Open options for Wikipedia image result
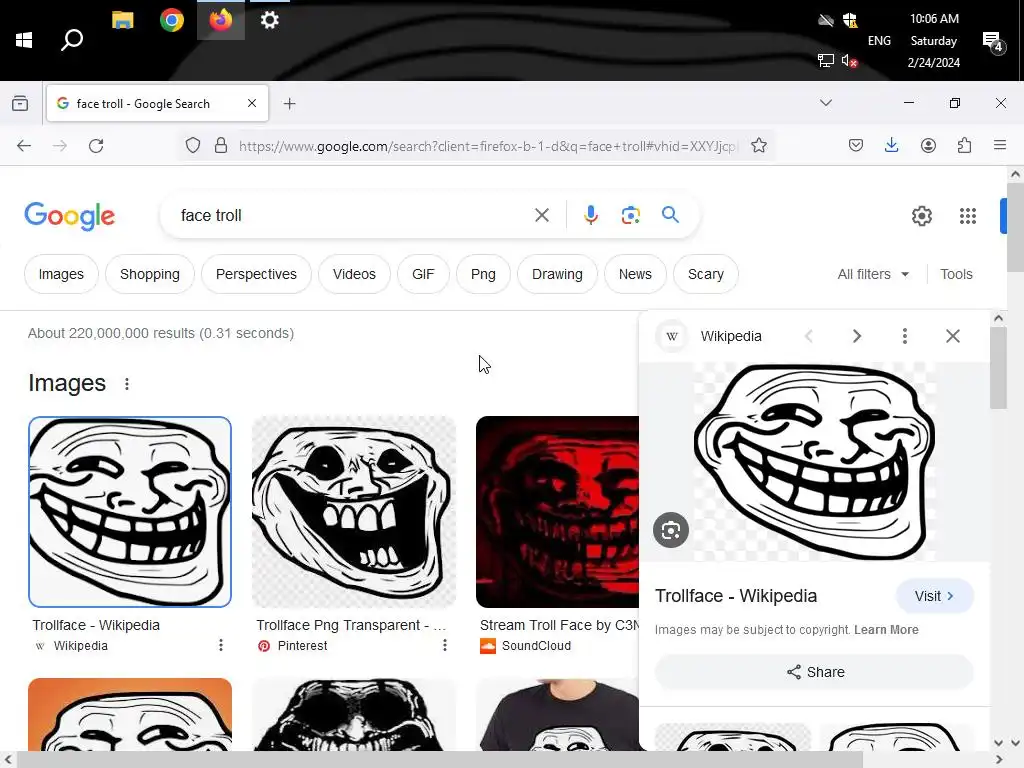The height and width of the screenshot is (768, 1024). (x=221, y=645)
